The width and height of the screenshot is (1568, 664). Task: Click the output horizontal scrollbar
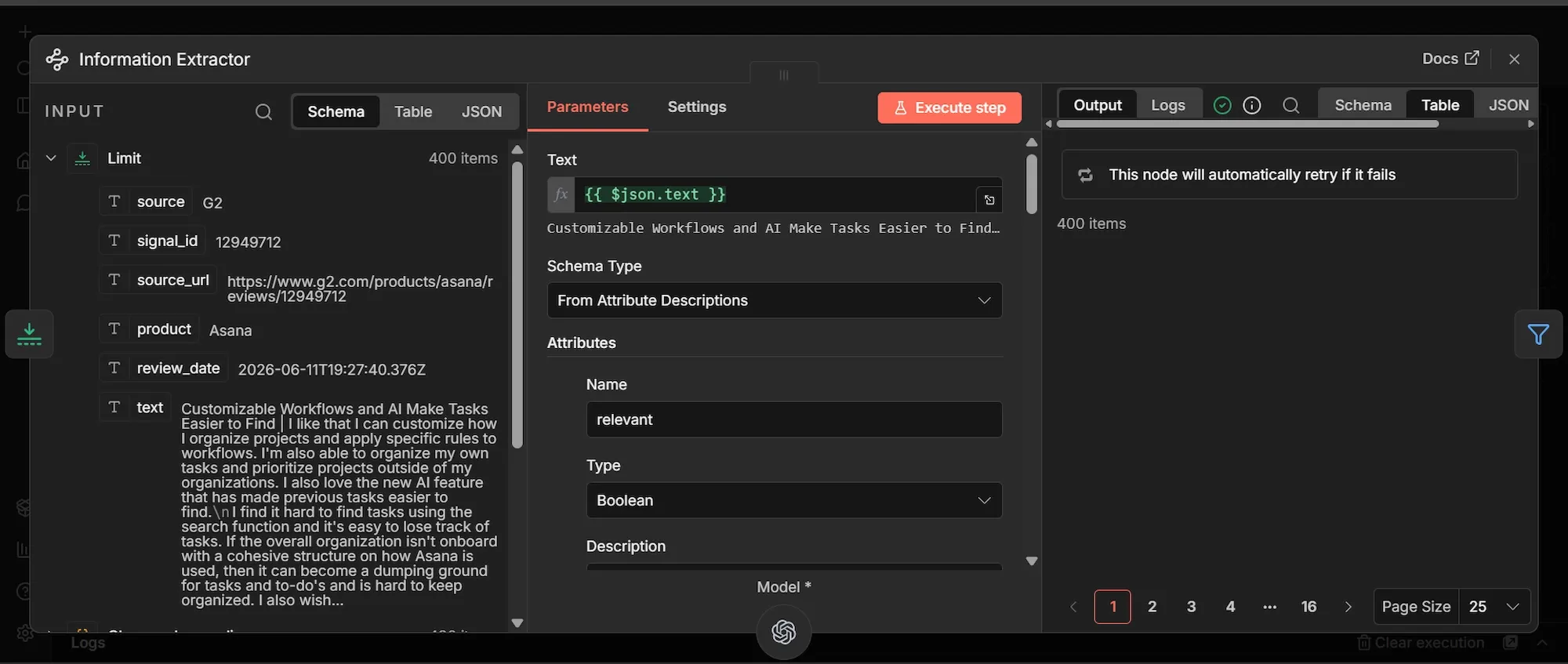tap(1247, 124)
